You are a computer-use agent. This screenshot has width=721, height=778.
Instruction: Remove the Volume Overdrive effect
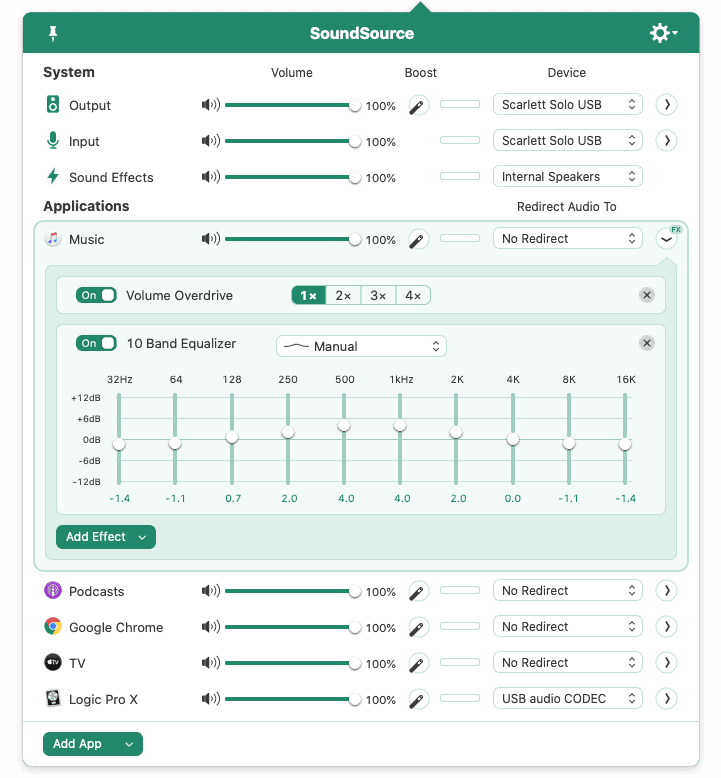(647, 295)
